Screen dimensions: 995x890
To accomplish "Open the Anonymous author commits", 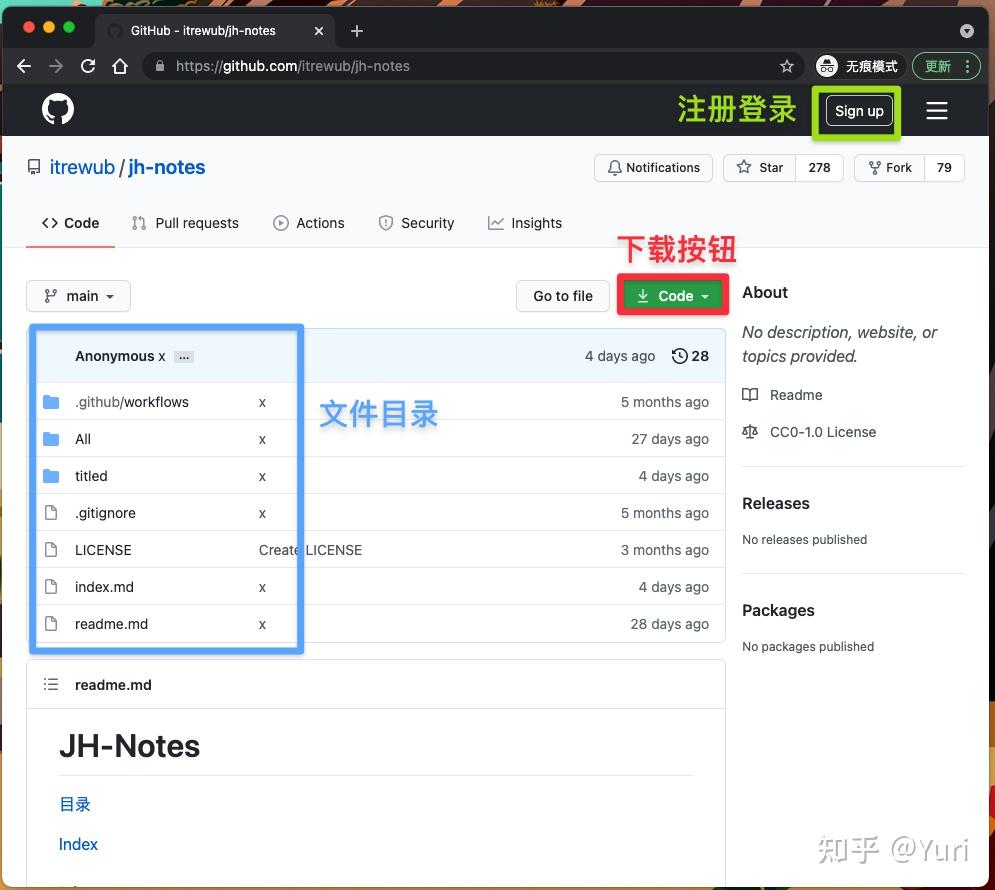I will pyautogui.click(x=115, y=357).
